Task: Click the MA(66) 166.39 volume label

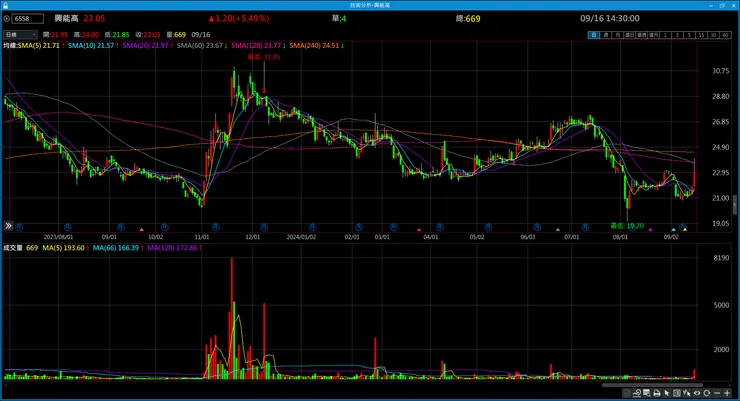Action: click(x=116, y=248)
